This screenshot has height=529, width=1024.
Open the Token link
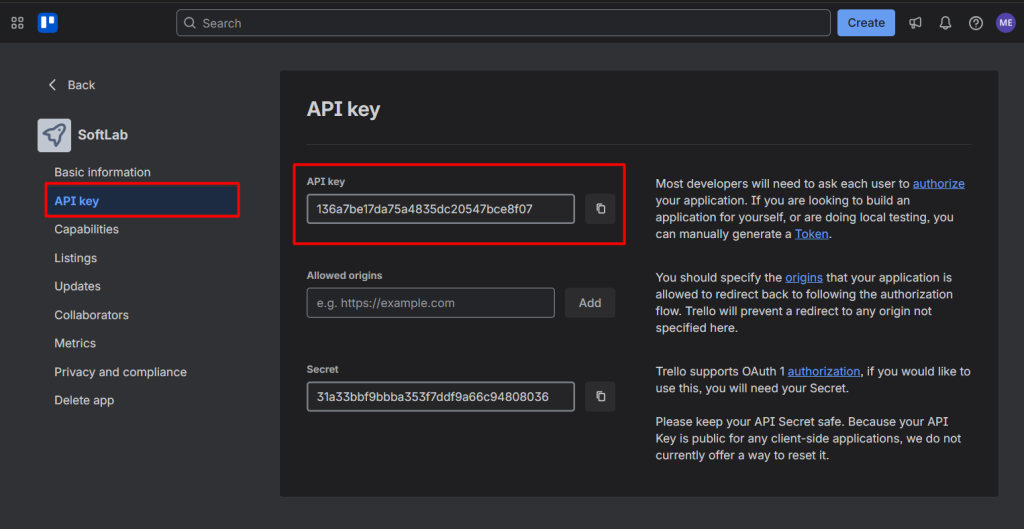tap(811, 234)
